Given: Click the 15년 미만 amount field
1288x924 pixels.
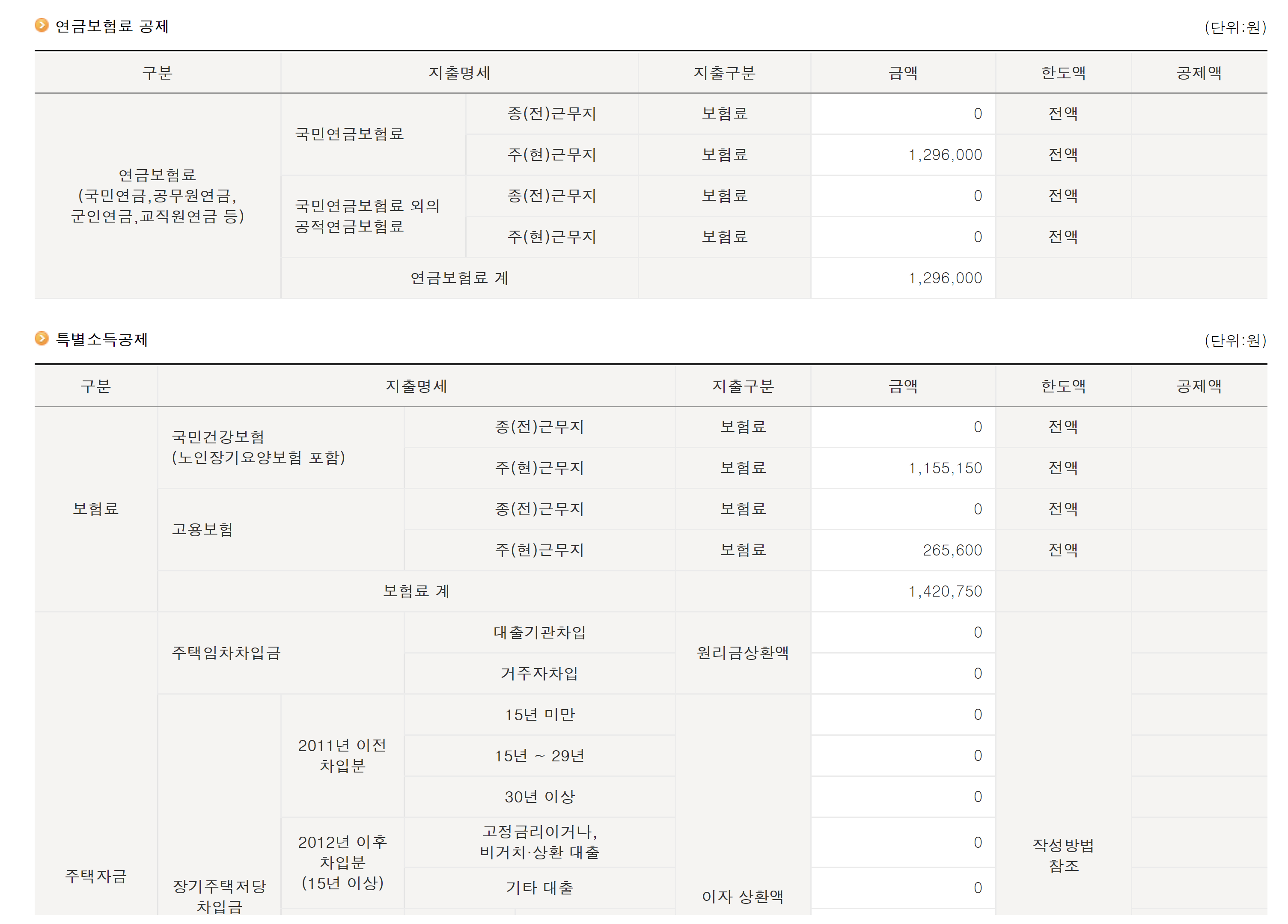Looking at the screenshot, I should [903, 714].
